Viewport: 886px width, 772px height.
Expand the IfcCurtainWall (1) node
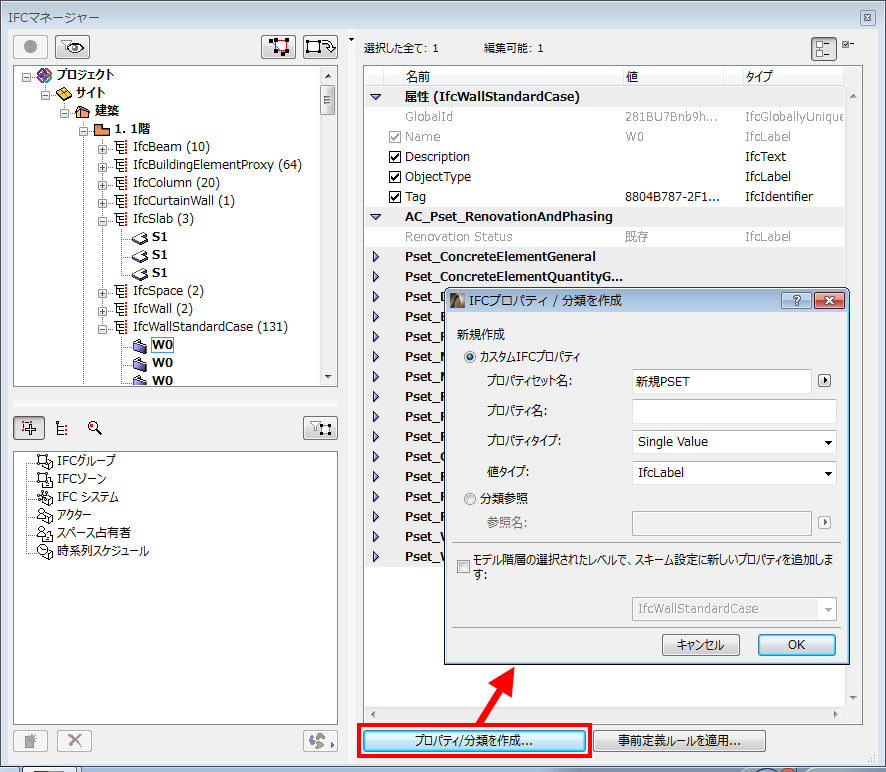[102, 203]
